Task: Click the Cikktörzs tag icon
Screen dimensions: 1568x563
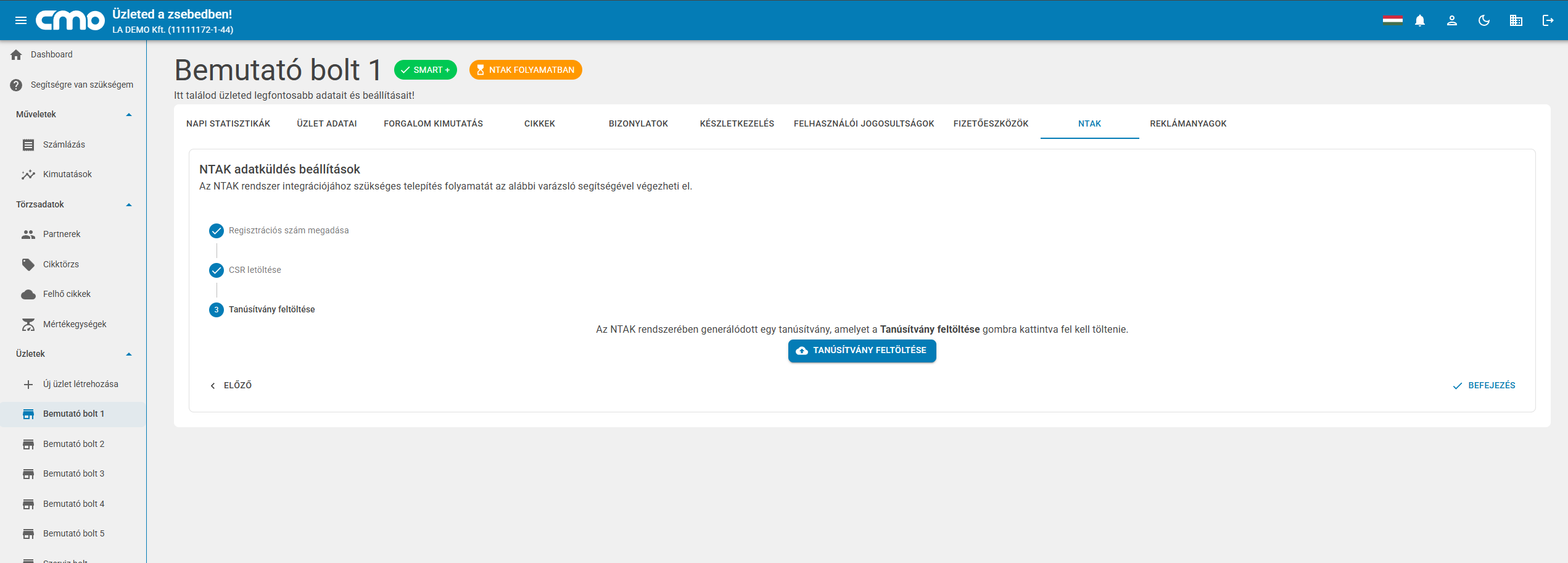Action: (28, 265)
